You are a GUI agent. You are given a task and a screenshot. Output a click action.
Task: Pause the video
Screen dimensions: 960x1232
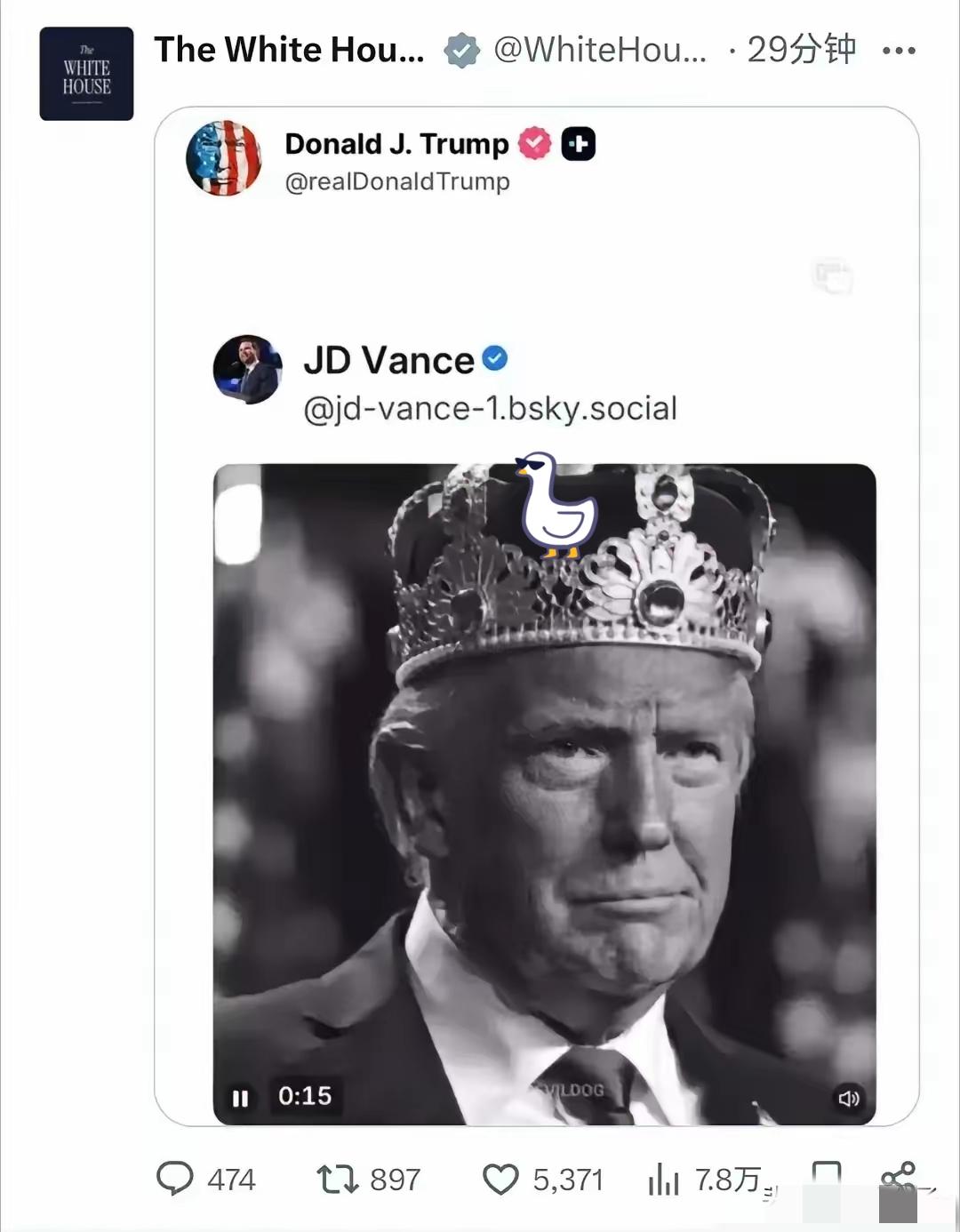(240, 1098)
